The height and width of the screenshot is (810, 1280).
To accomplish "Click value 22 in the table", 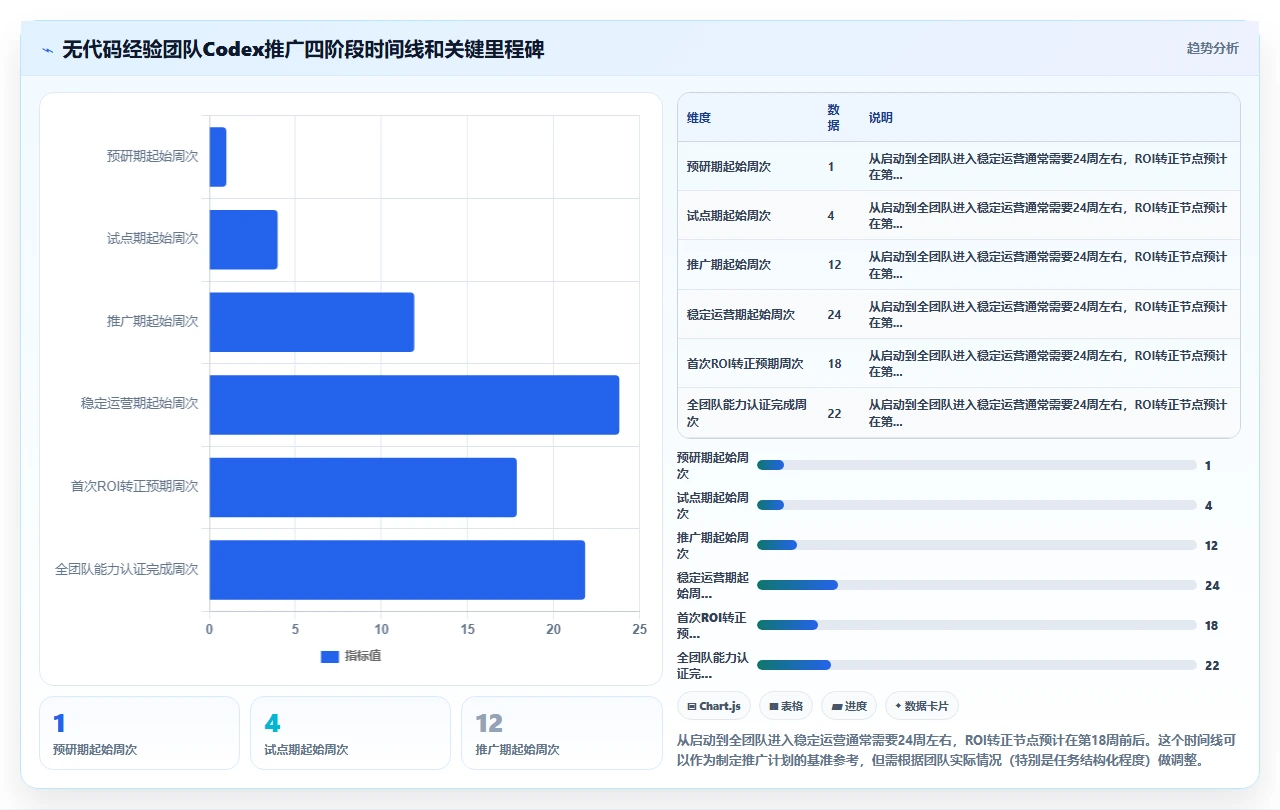I will 835,413.
